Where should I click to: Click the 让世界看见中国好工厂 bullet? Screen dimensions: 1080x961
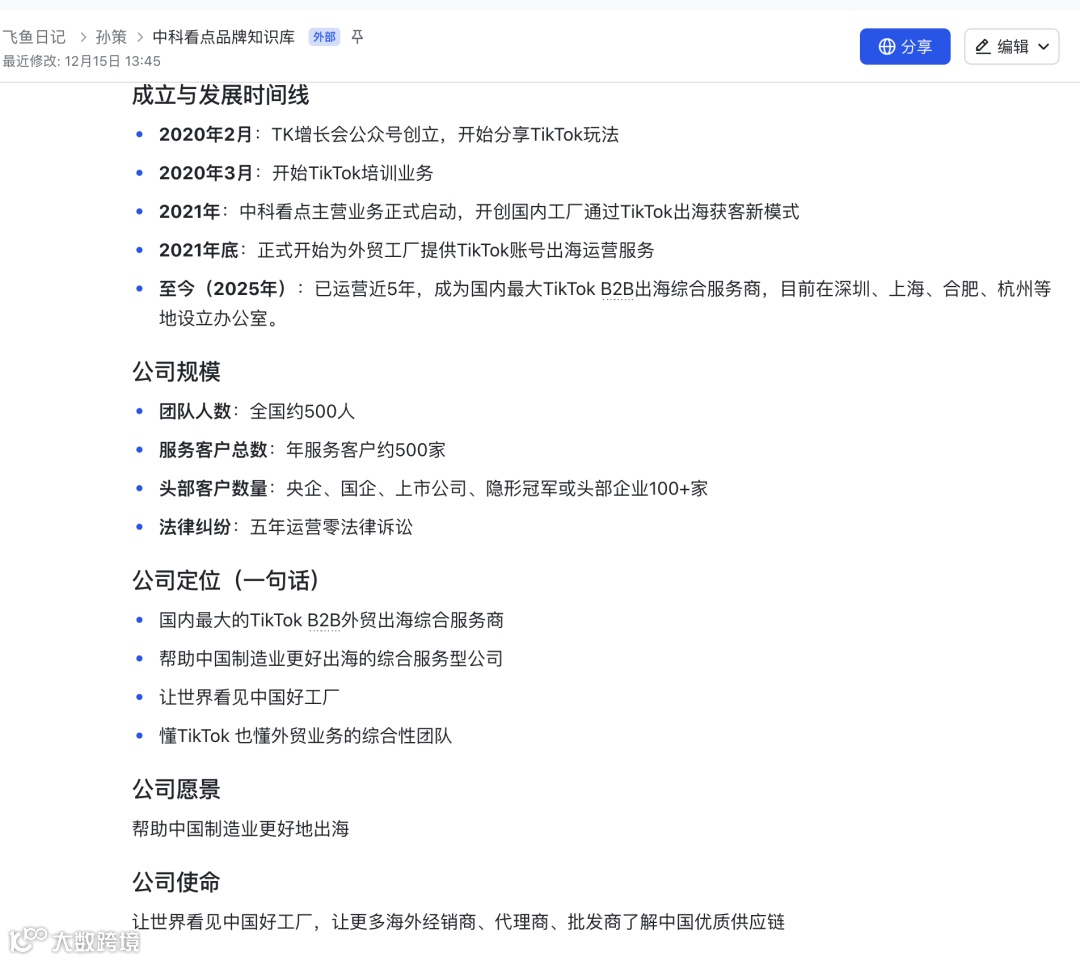(x=249, y=697)
